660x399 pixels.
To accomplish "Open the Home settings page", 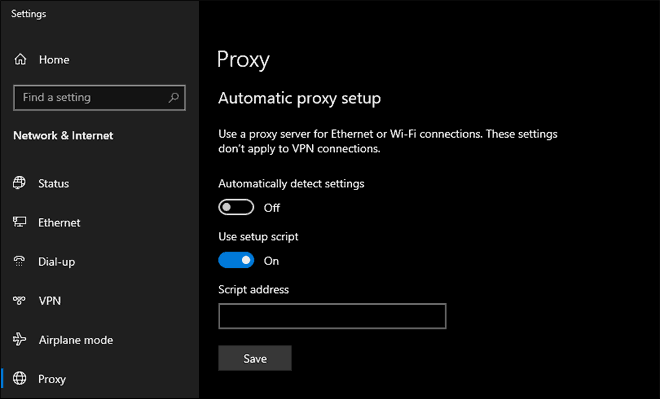I will 54,60.
